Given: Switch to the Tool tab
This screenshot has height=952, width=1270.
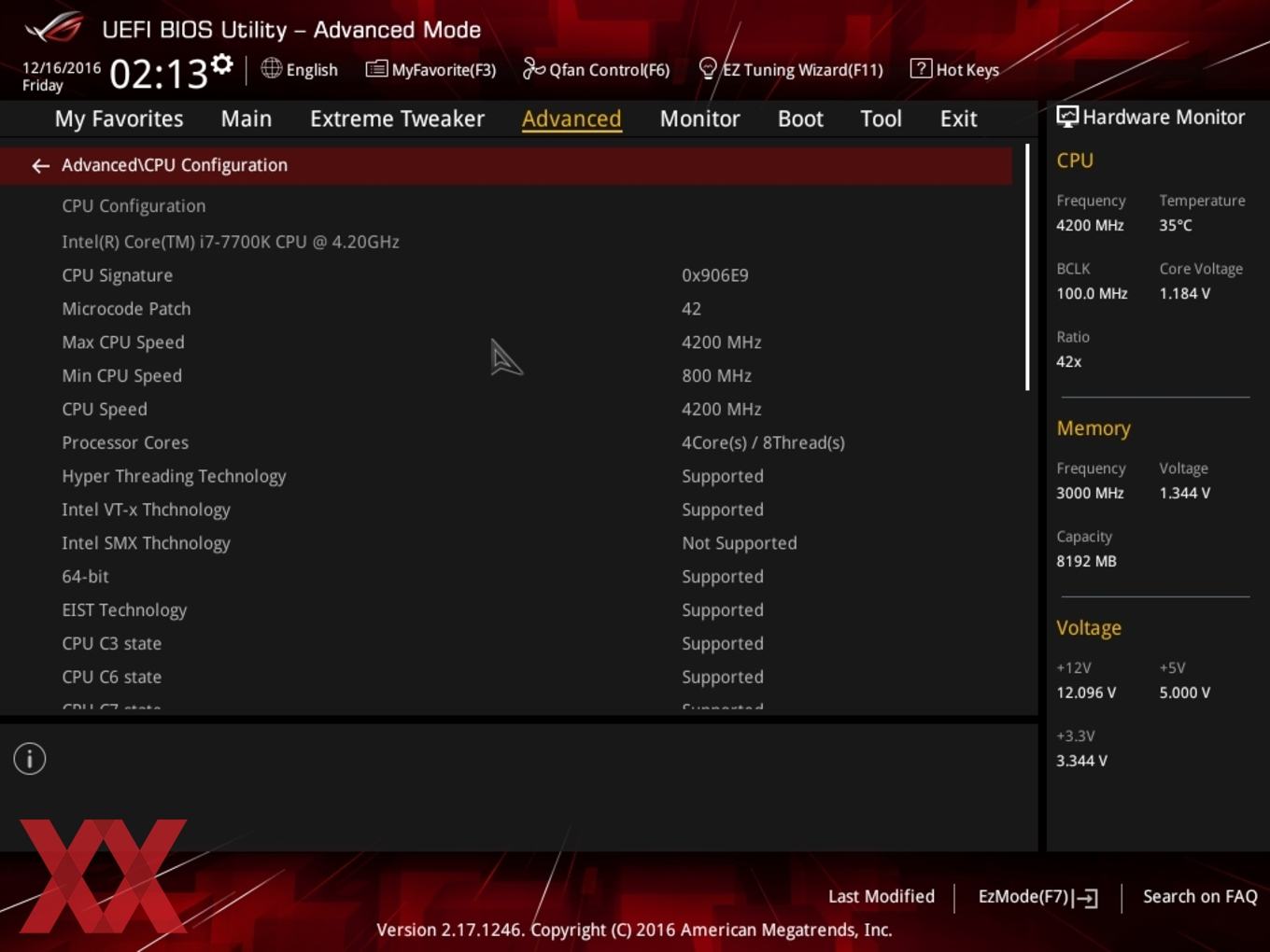Looking at the screenshot, I should pos(881,119).
